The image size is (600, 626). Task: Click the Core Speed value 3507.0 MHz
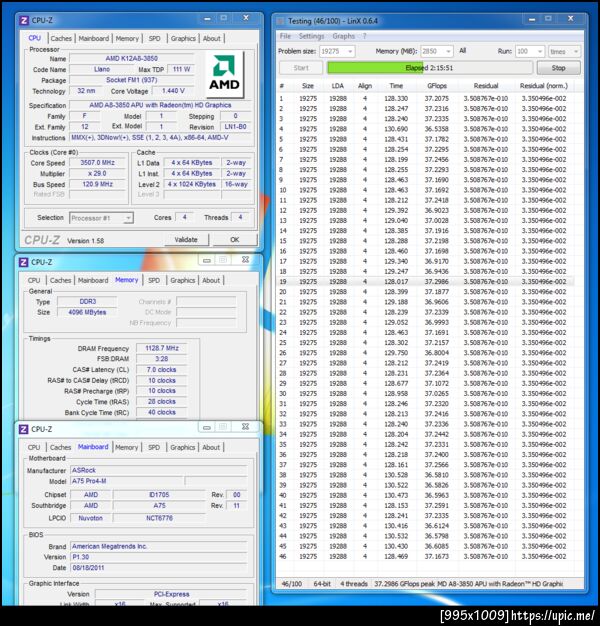pos(97,162)
